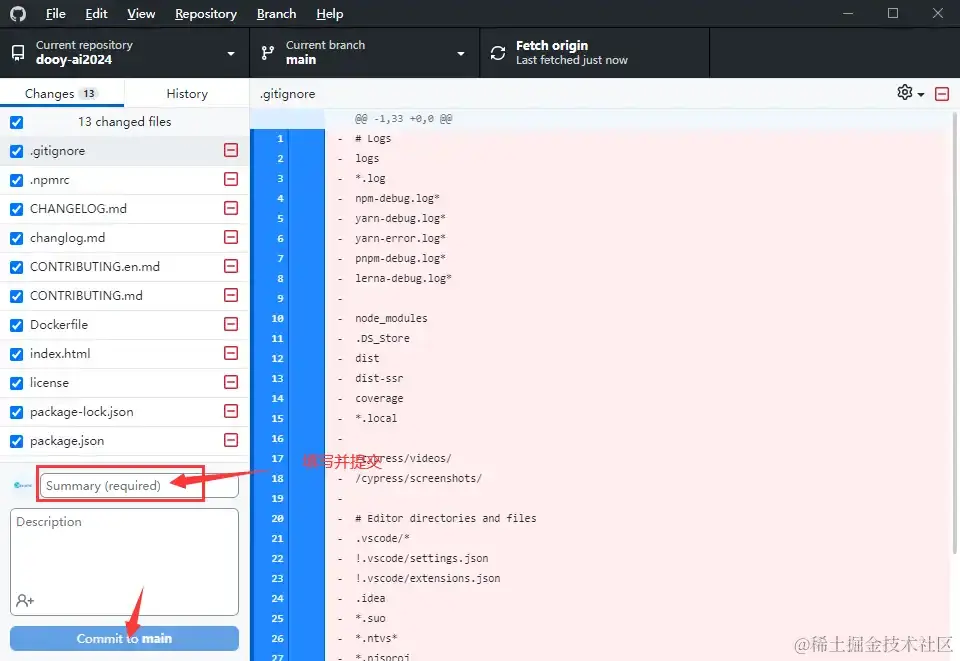
Task: Select the license file row
Action: pyautogui.click(x=124, y=383)
